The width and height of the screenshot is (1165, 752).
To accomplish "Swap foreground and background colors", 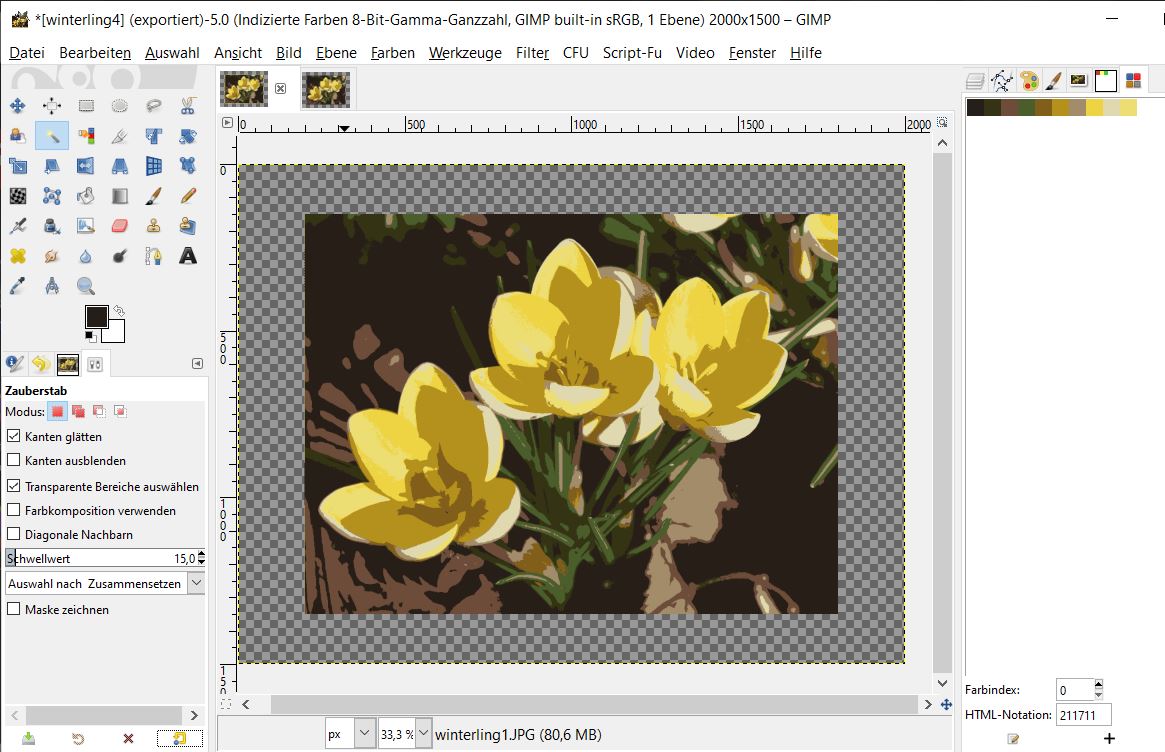I will 119,310.
